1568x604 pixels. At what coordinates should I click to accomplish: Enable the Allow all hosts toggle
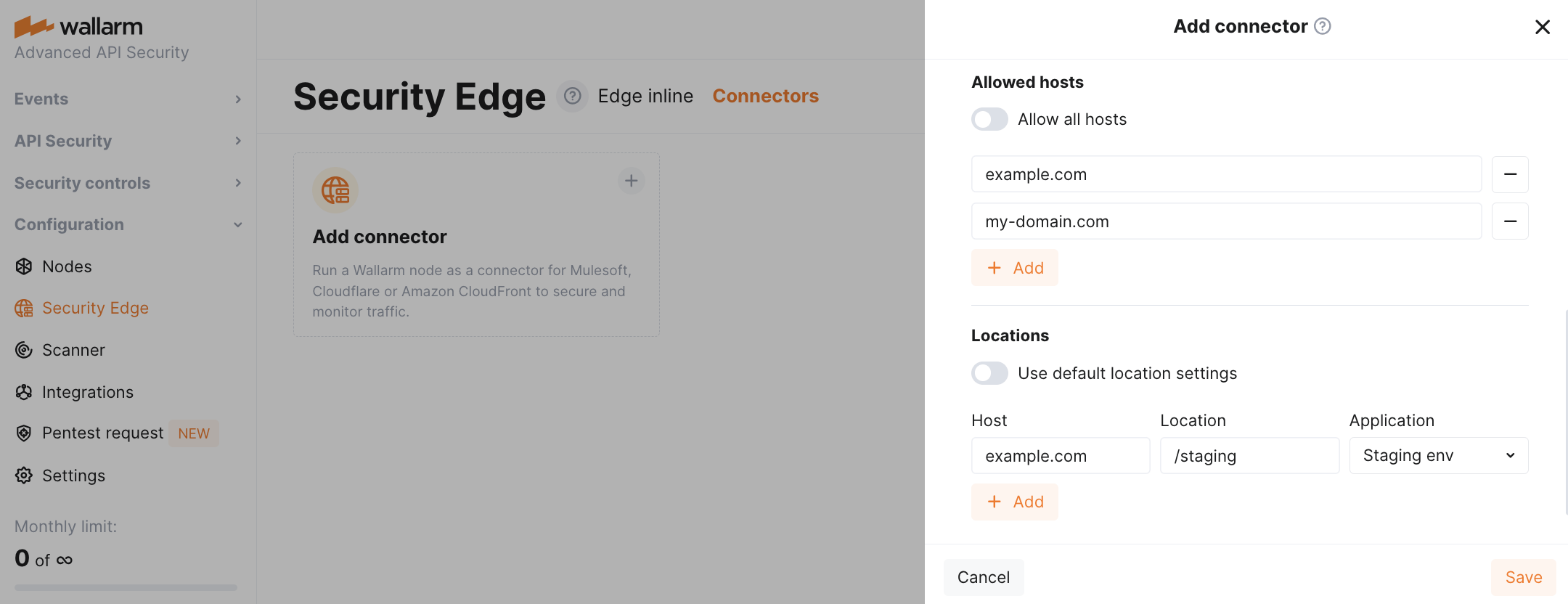tap(989, 119)
